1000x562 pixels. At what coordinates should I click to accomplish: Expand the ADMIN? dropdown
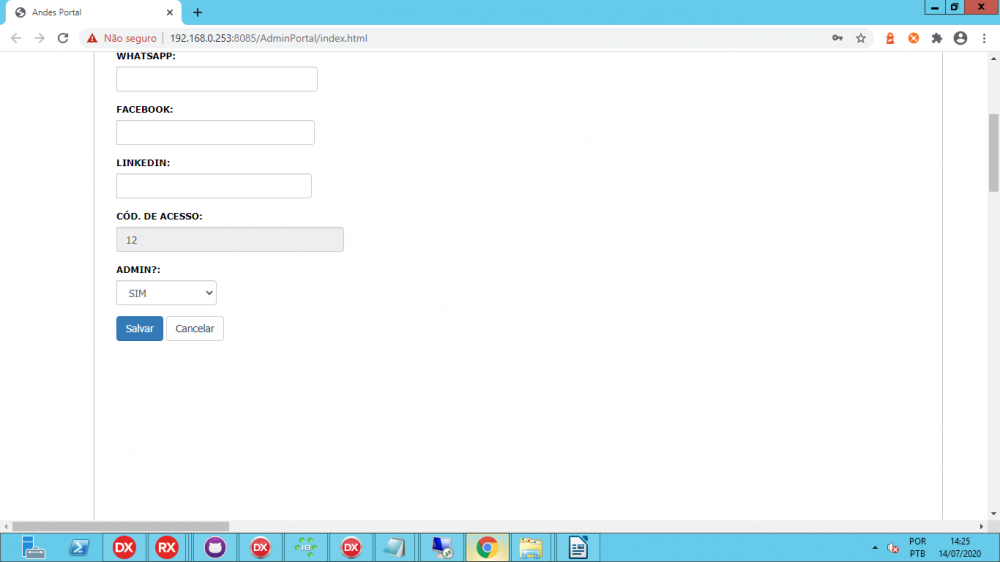tap(166, 293)
